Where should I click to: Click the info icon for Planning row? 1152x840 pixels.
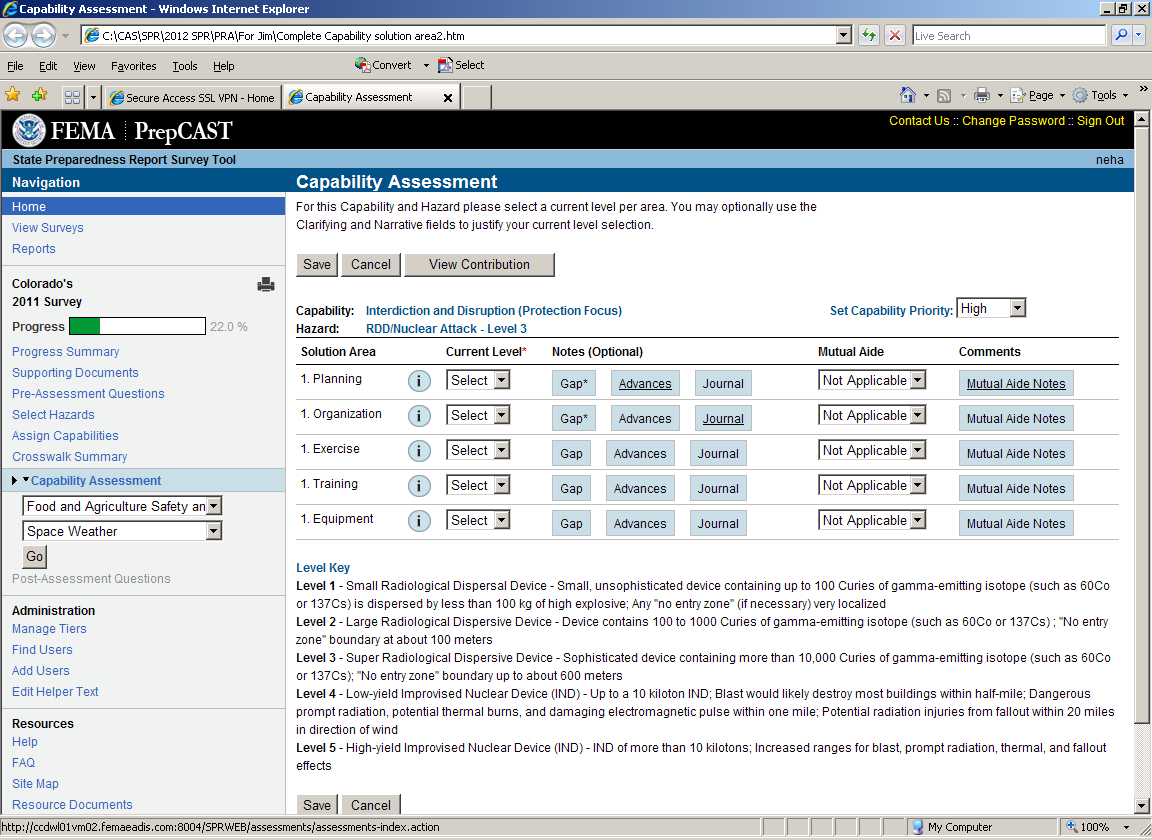(x=420, y=381)
